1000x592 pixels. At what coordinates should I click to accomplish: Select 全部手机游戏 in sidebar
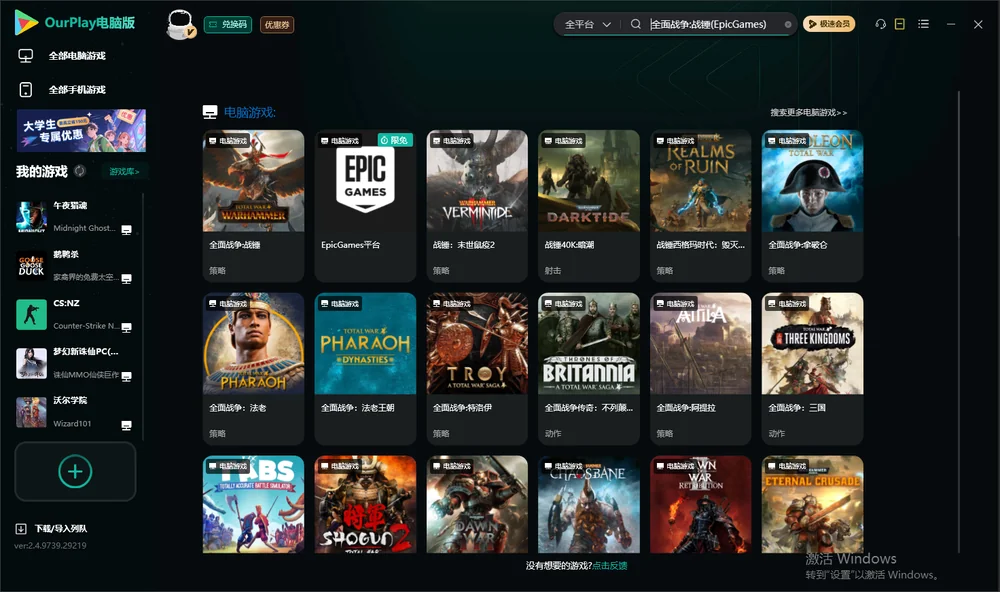point(77,89)
